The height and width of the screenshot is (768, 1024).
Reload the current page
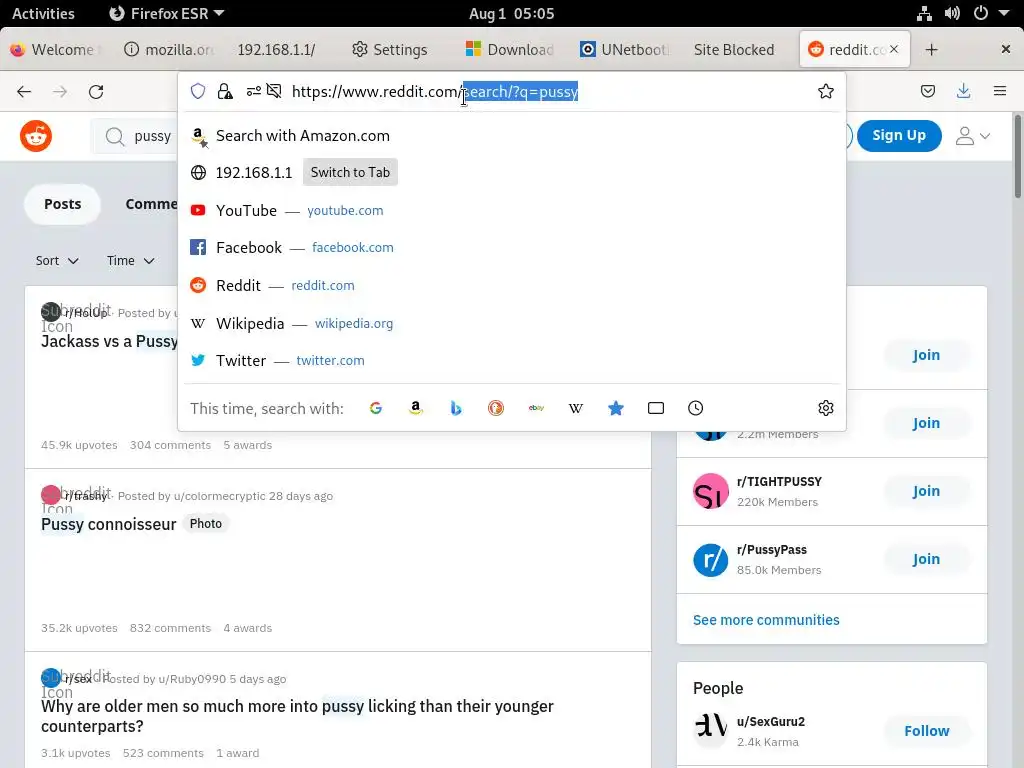96,91
